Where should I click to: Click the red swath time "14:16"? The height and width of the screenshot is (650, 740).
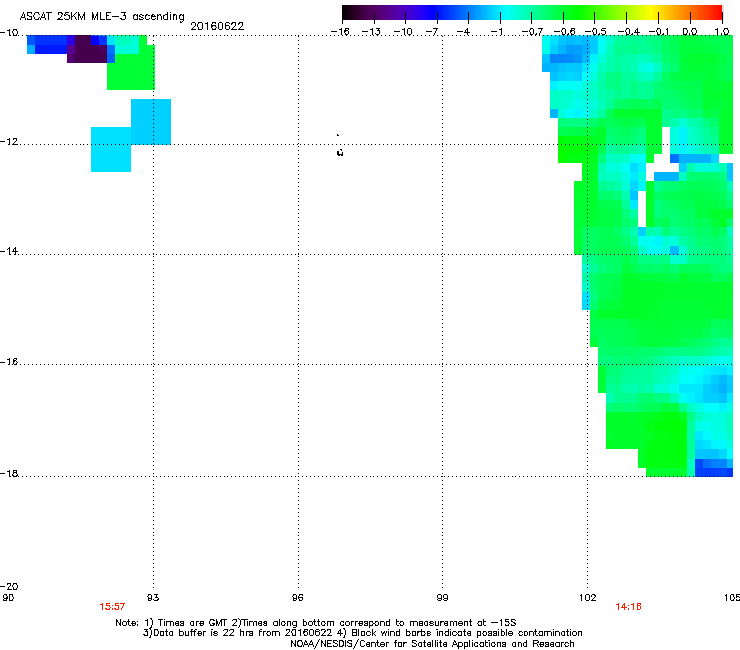(x=629, y=607)
